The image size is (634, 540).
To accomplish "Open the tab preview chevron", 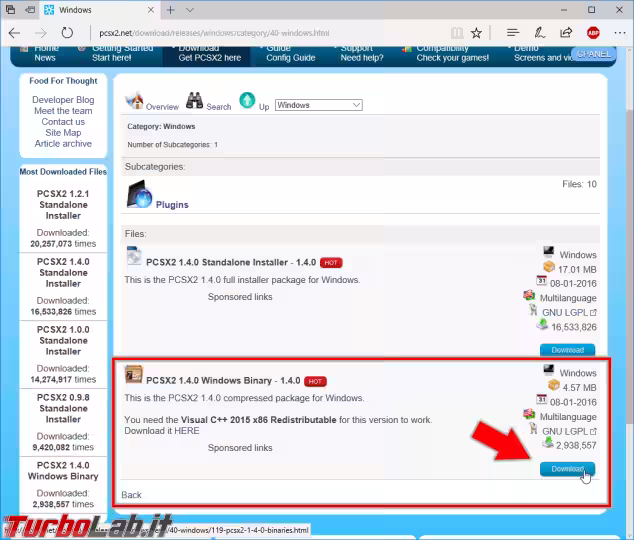I will (190, 10).
